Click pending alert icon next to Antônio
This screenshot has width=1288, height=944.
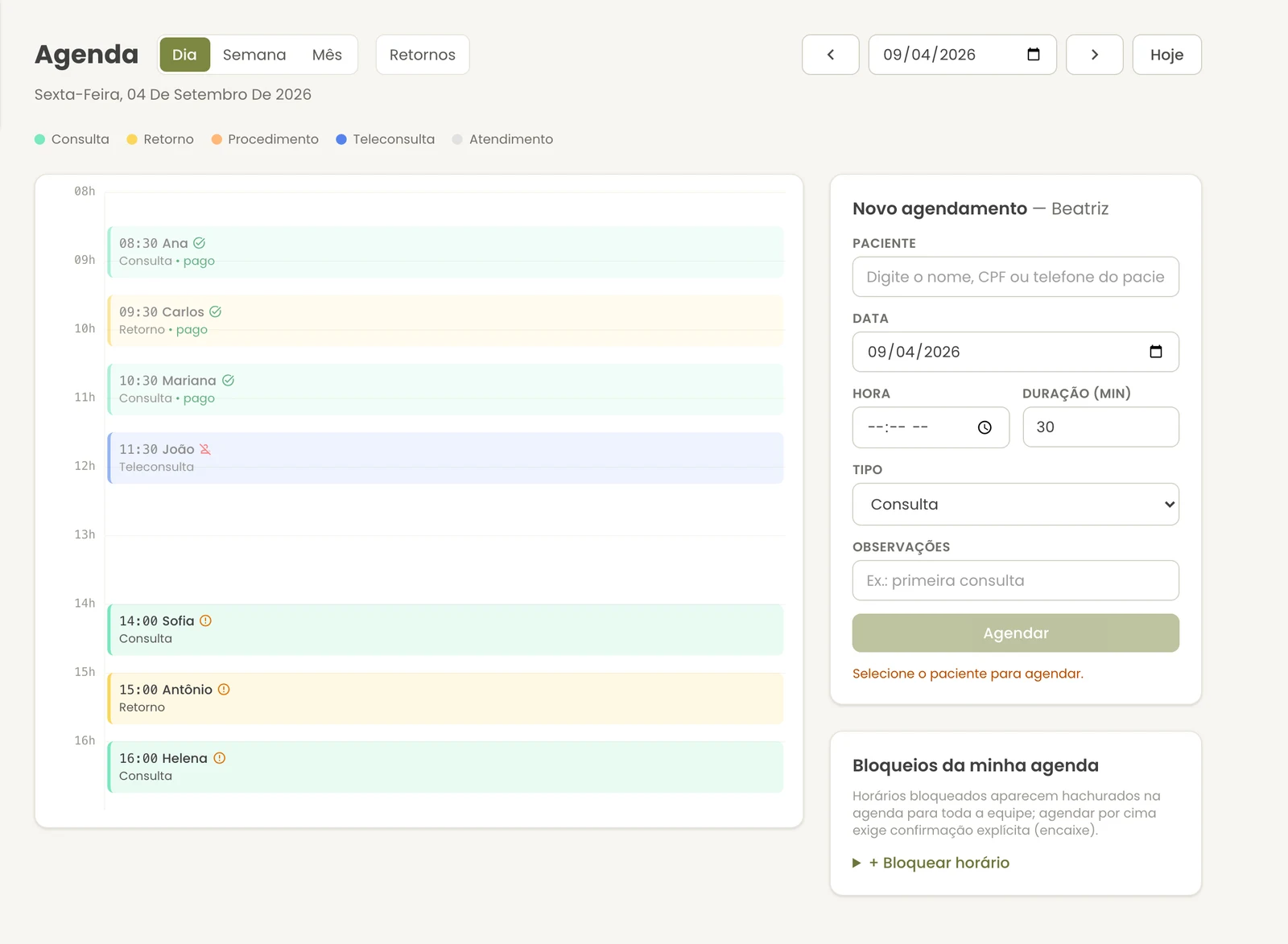(x=224, y=690)
